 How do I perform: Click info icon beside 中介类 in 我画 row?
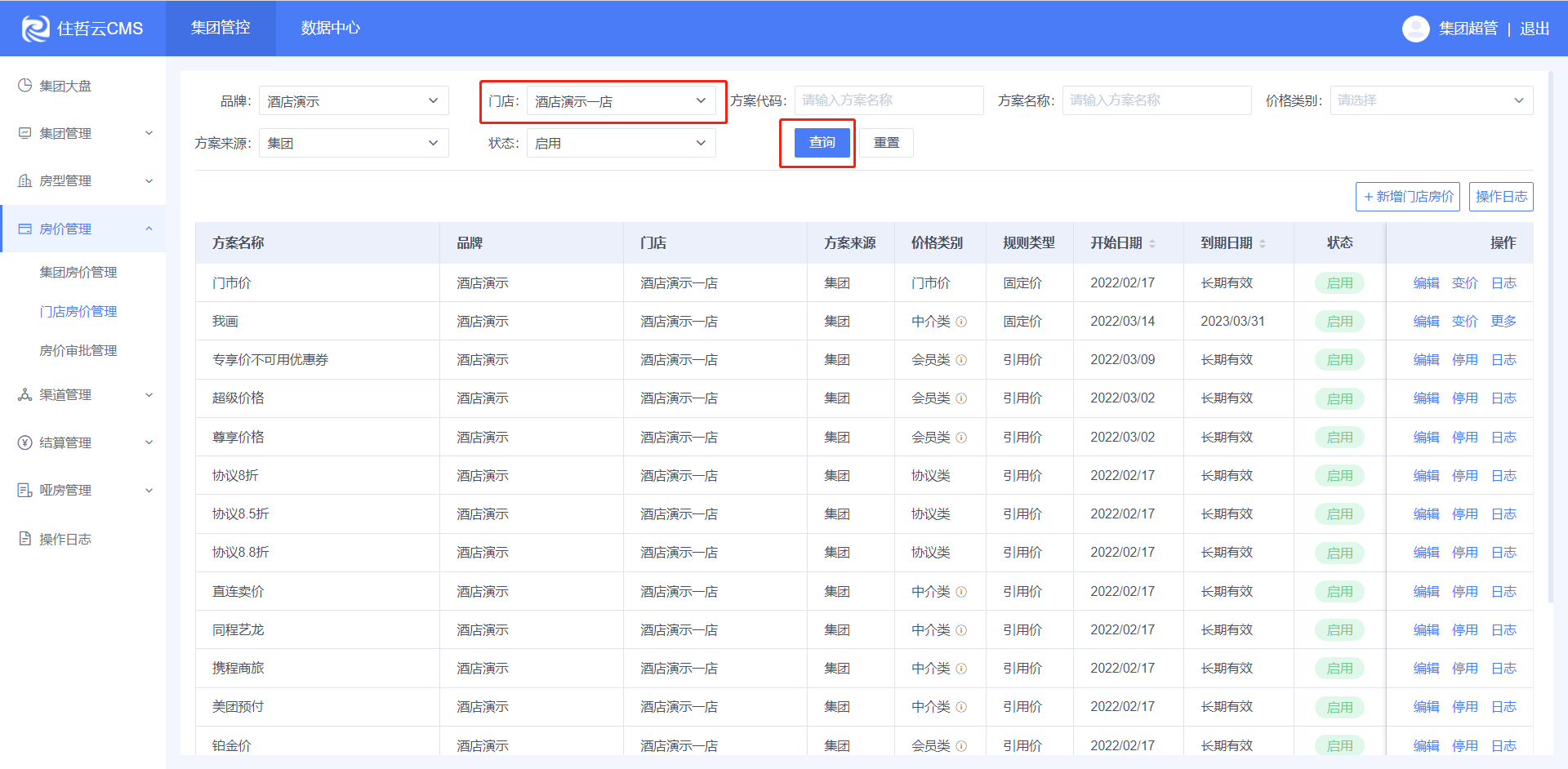(961, 322)
